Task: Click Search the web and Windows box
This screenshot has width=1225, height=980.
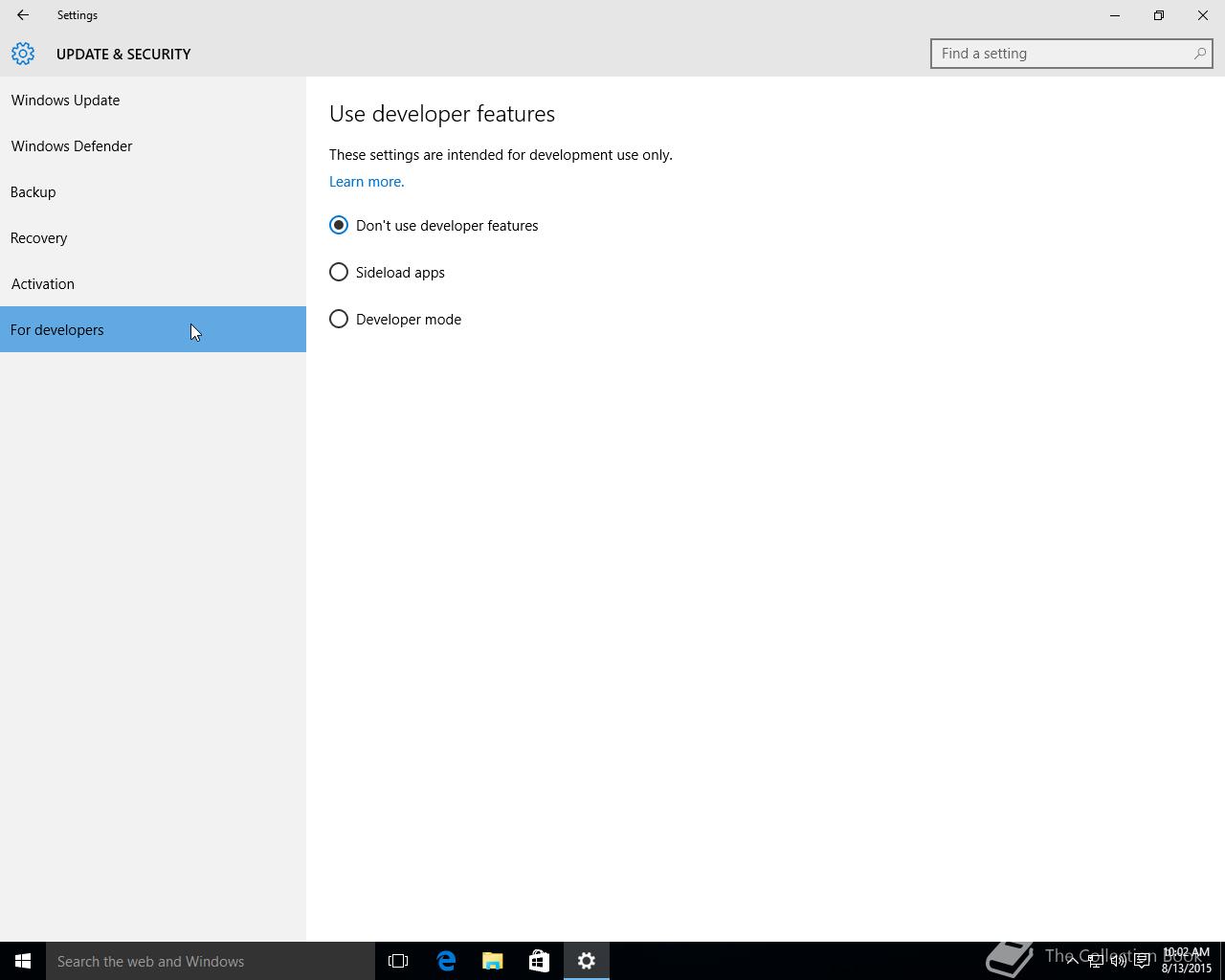Action: click(211, 961)
